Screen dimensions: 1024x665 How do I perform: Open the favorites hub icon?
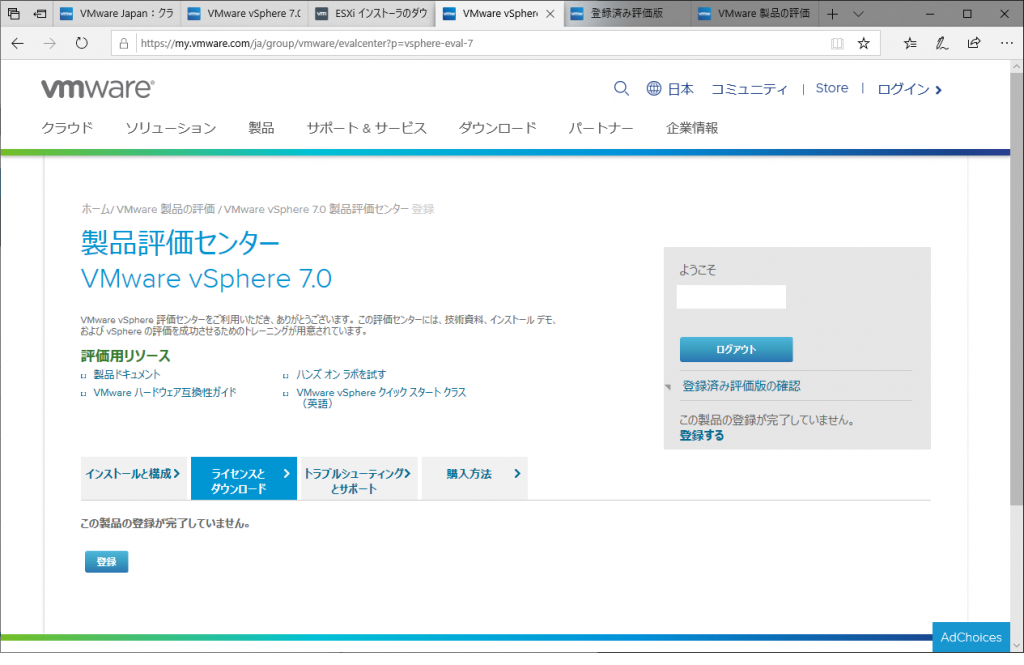pos(910,44)
